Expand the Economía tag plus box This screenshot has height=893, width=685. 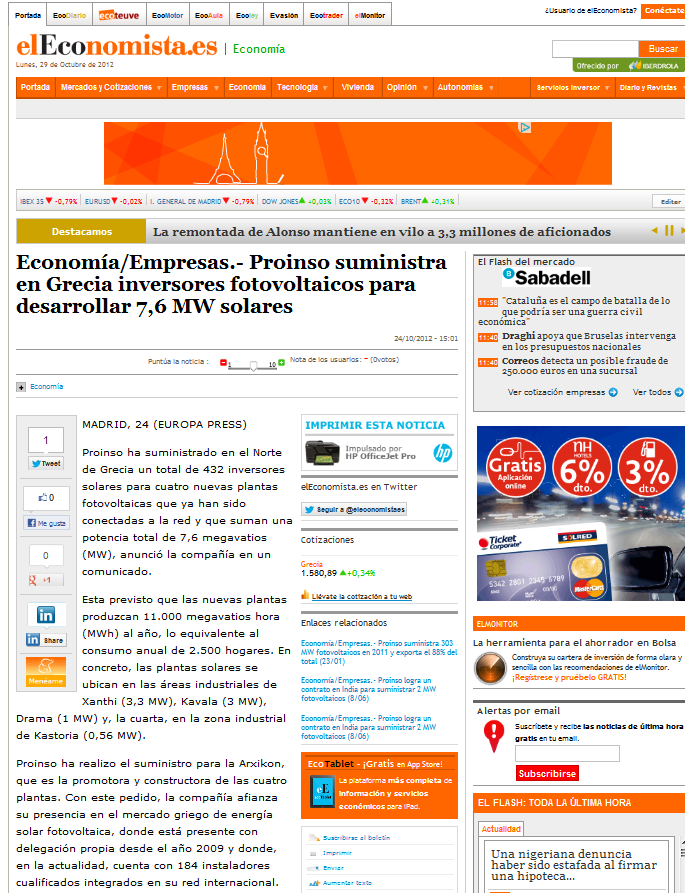pyautogui.click(x=21, y=387)
